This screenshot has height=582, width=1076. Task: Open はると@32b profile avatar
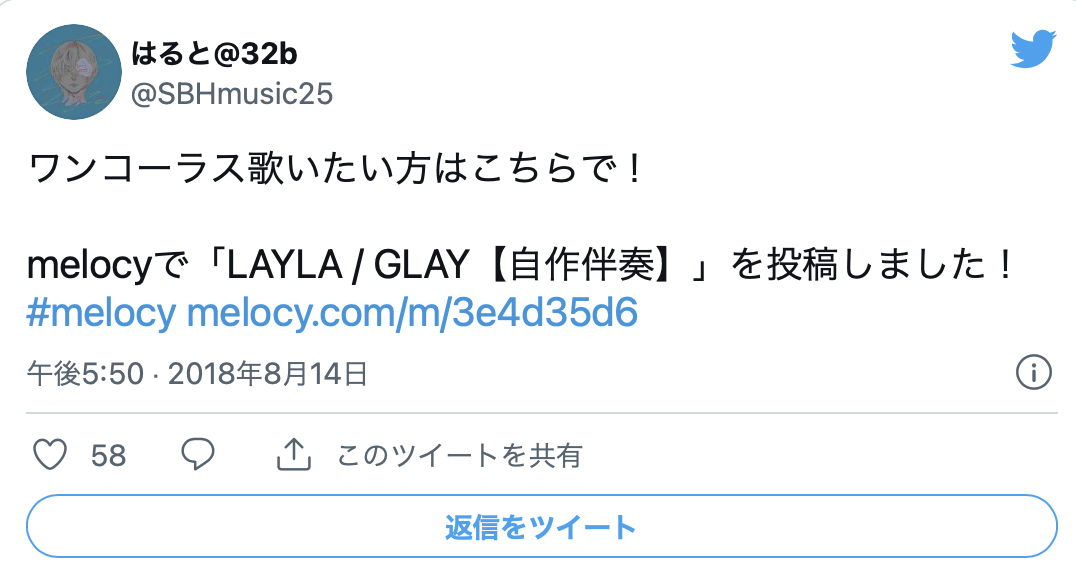(74, 72)
